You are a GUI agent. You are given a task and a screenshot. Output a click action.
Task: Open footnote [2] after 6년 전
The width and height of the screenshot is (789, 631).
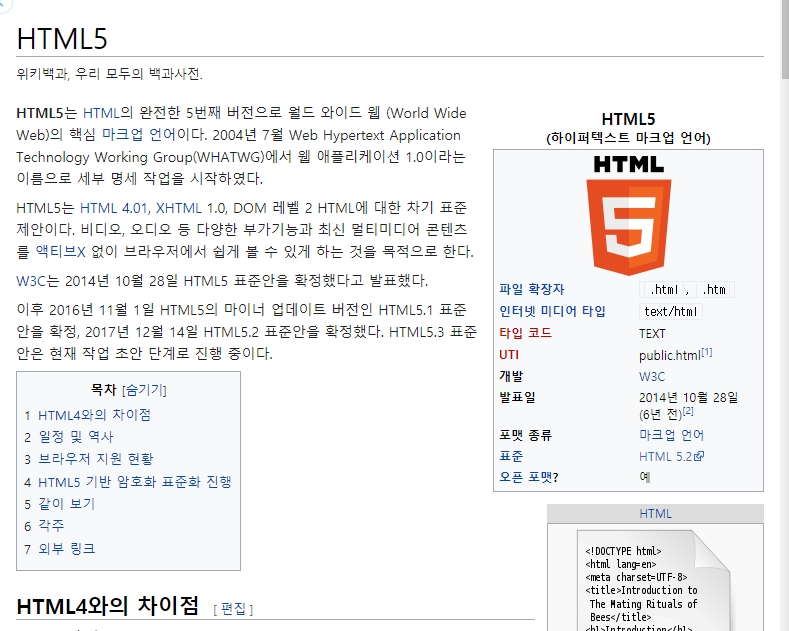688,411
